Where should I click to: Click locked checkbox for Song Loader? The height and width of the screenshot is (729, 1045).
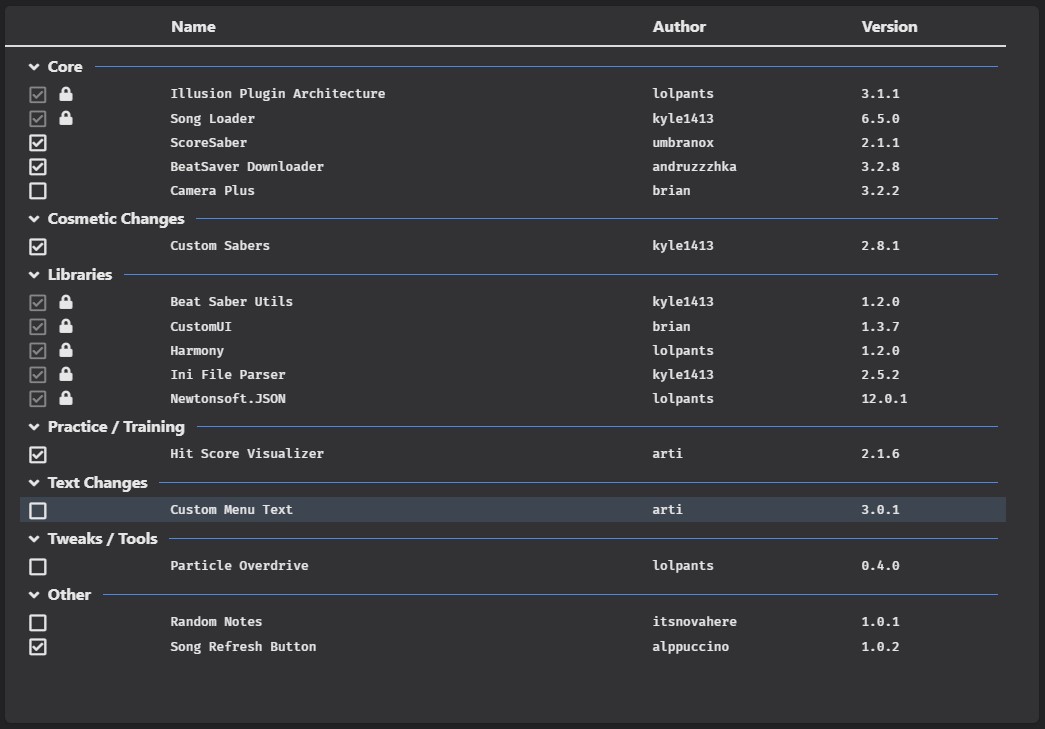(x=38, y=119)
